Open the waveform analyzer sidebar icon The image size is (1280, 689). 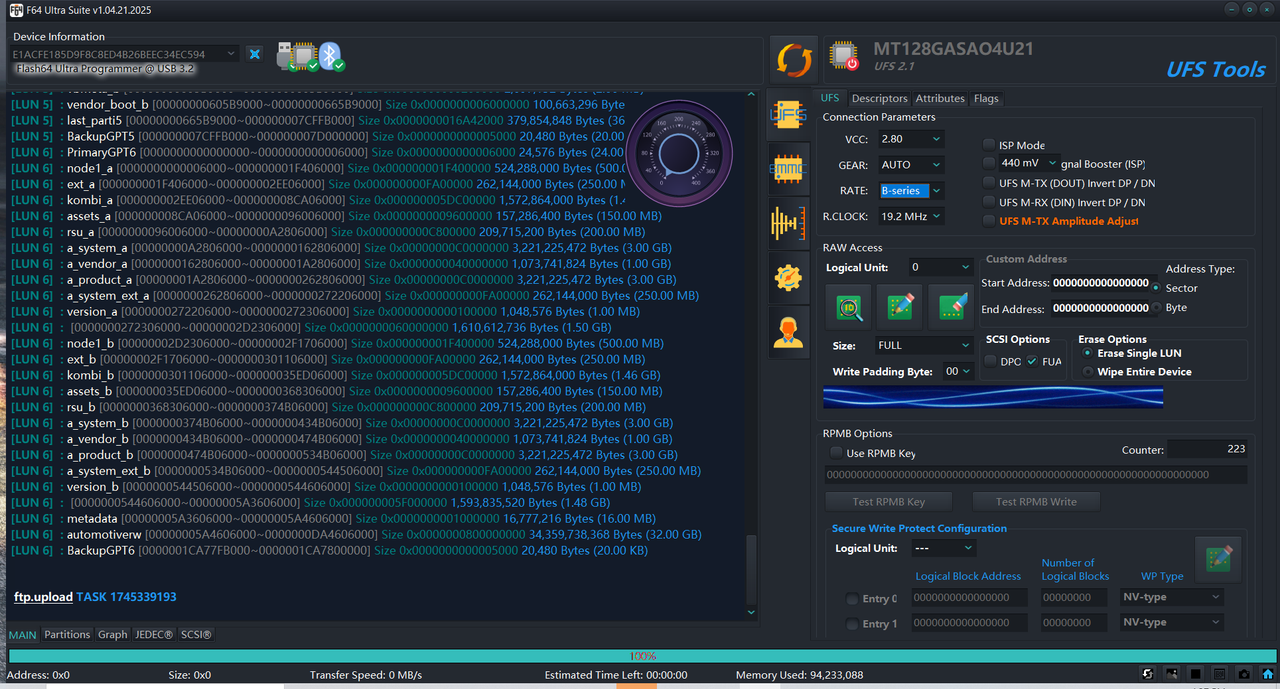point(789,223)
